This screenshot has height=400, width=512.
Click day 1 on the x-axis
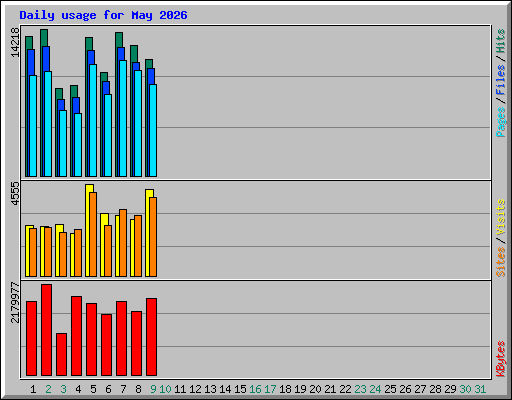point(33,389)
